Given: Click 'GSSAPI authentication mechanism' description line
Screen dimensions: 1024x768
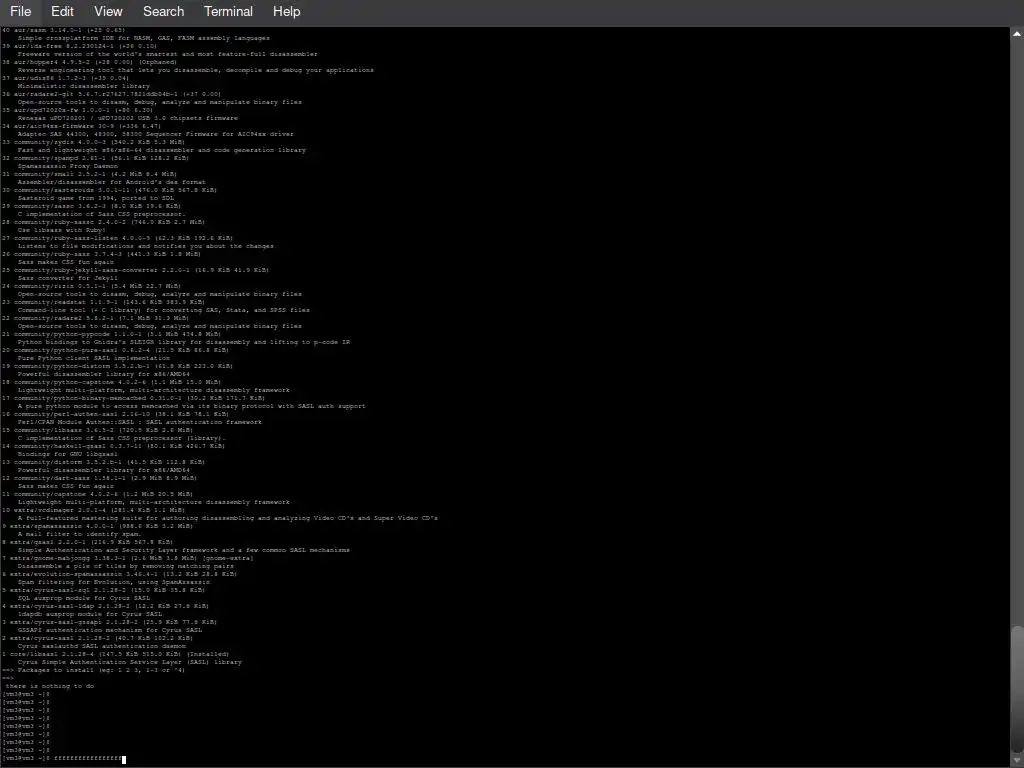Looking at the screenshot, I should (x=110, y=630).
